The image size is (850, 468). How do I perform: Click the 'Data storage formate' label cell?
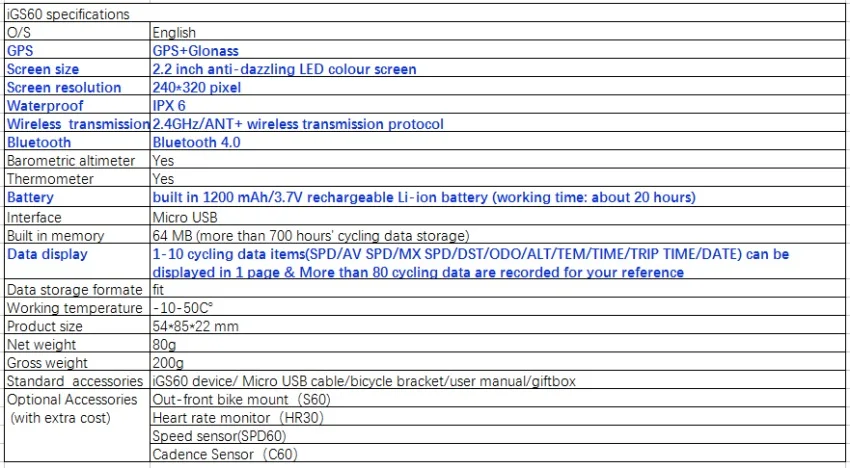(x=78, y=290)
